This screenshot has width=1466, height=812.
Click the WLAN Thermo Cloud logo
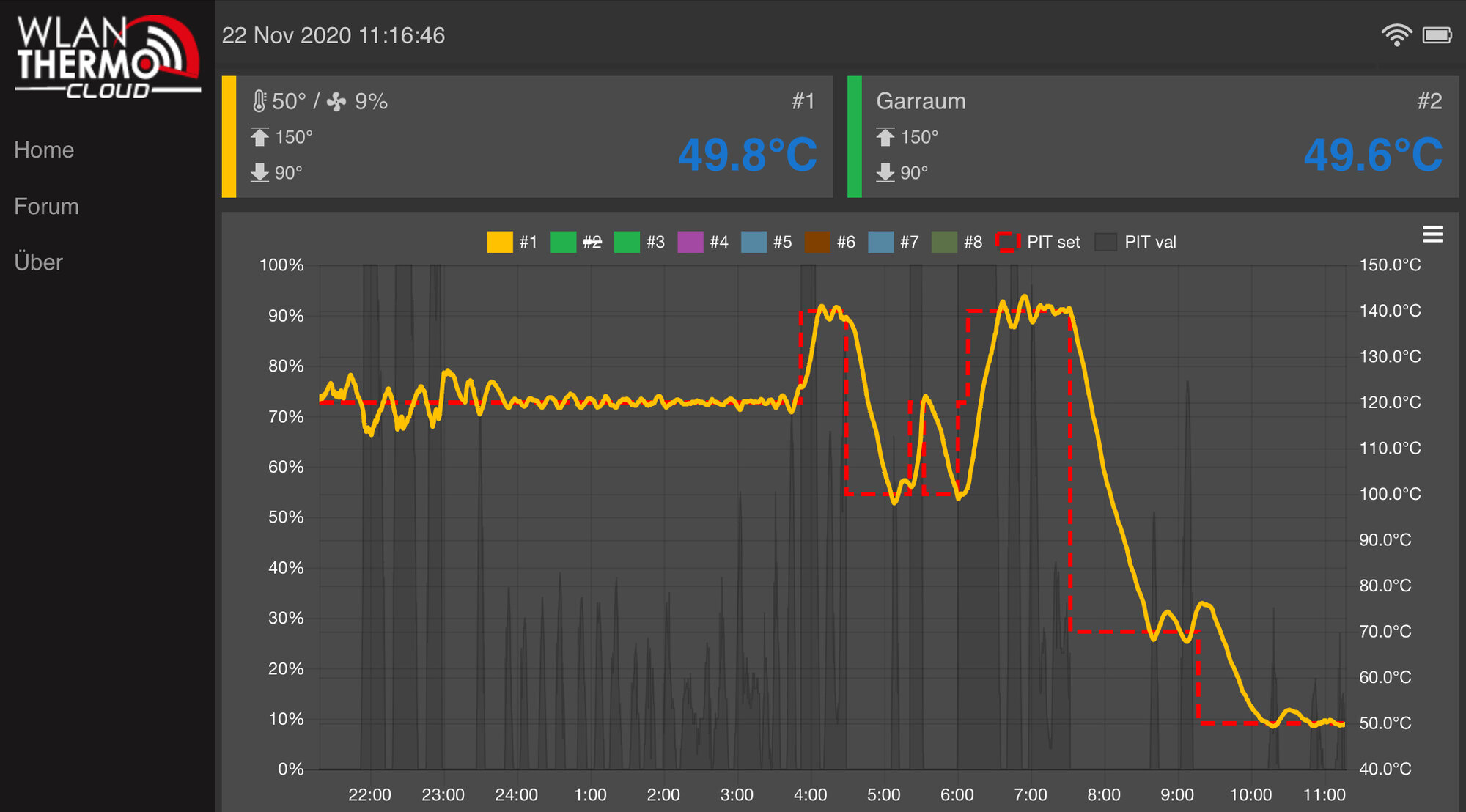click(108, 57)
